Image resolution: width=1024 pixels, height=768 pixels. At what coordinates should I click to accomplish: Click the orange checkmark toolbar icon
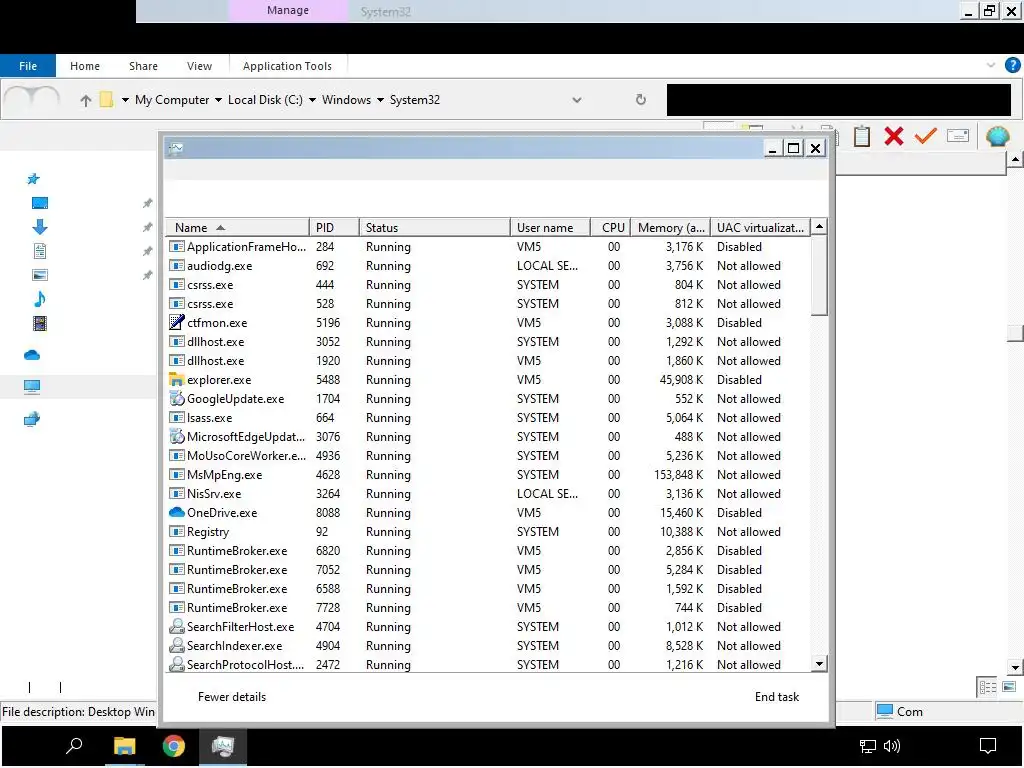tap(925, 136)
